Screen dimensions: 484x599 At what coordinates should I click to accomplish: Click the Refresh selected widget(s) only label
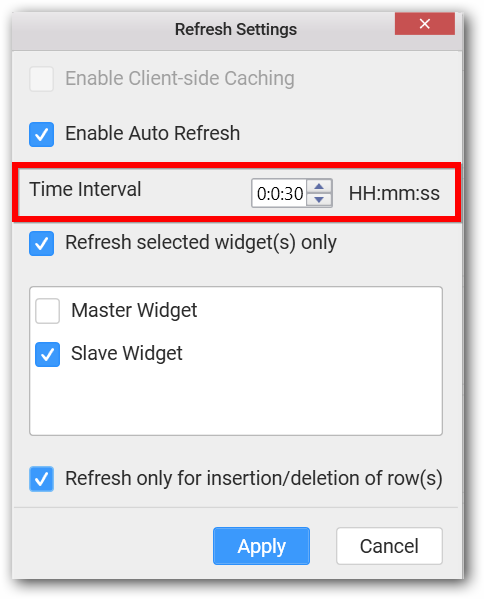click(x=201, y=243)
